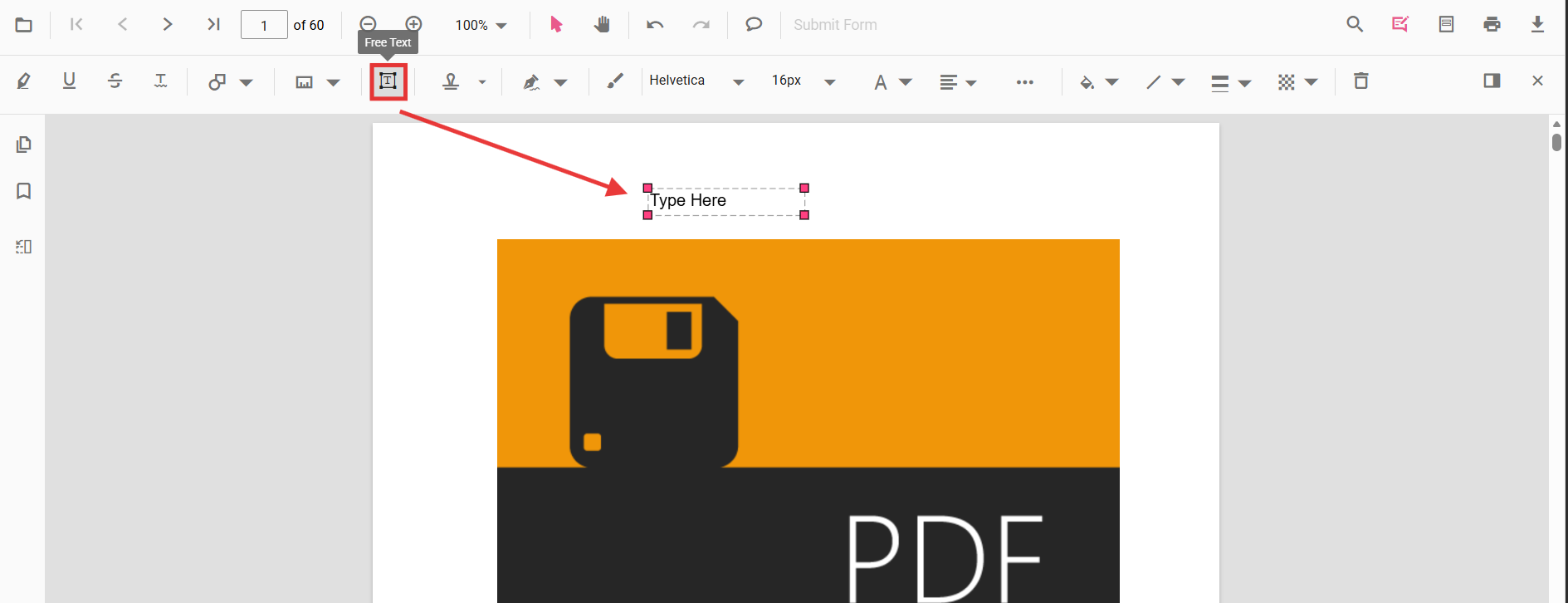Click the Highlight text tool
The image size is (1568, 603).
24,81
